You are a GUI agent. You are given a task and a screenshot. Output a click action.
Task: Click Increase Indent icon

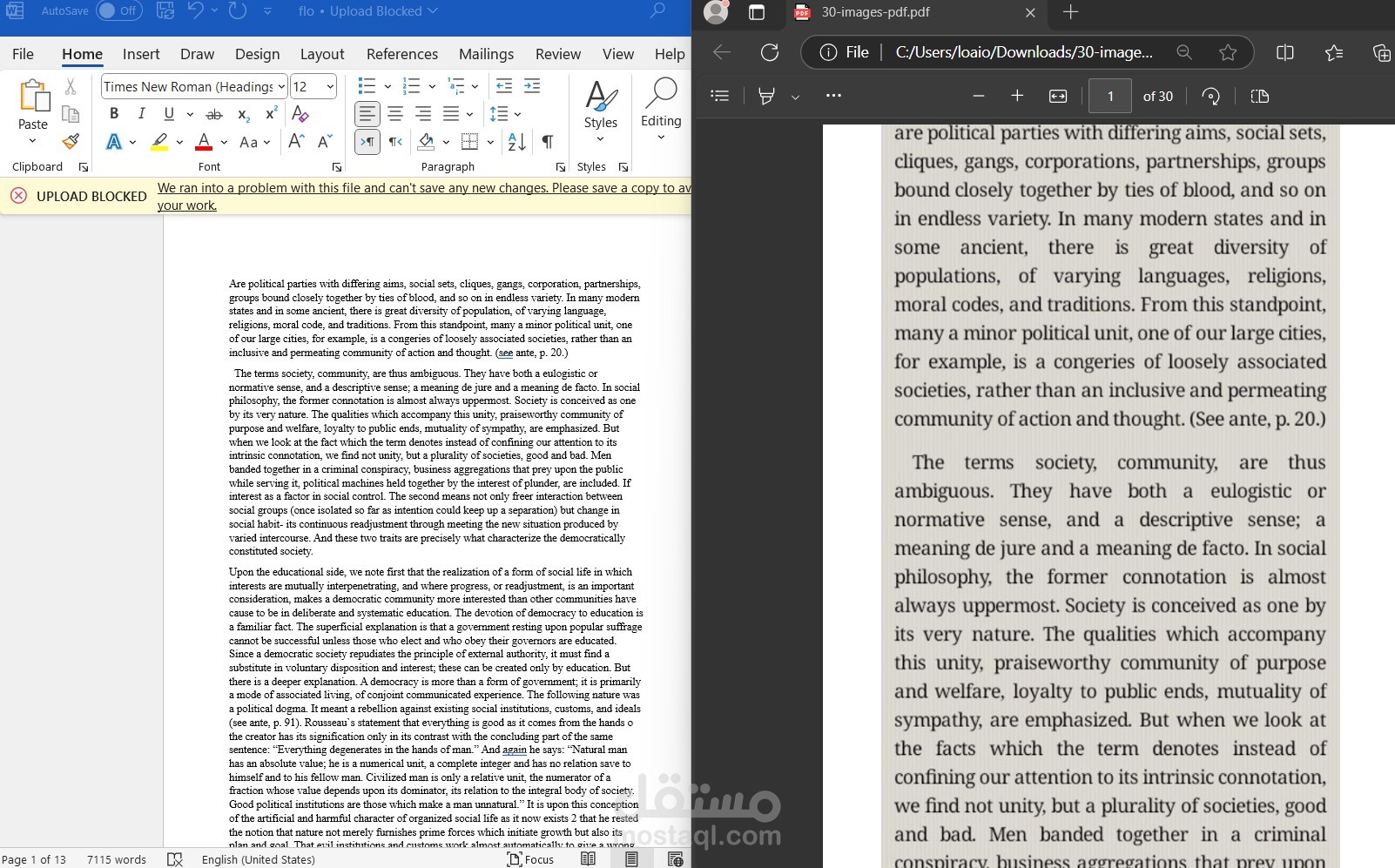click(532, 86)
